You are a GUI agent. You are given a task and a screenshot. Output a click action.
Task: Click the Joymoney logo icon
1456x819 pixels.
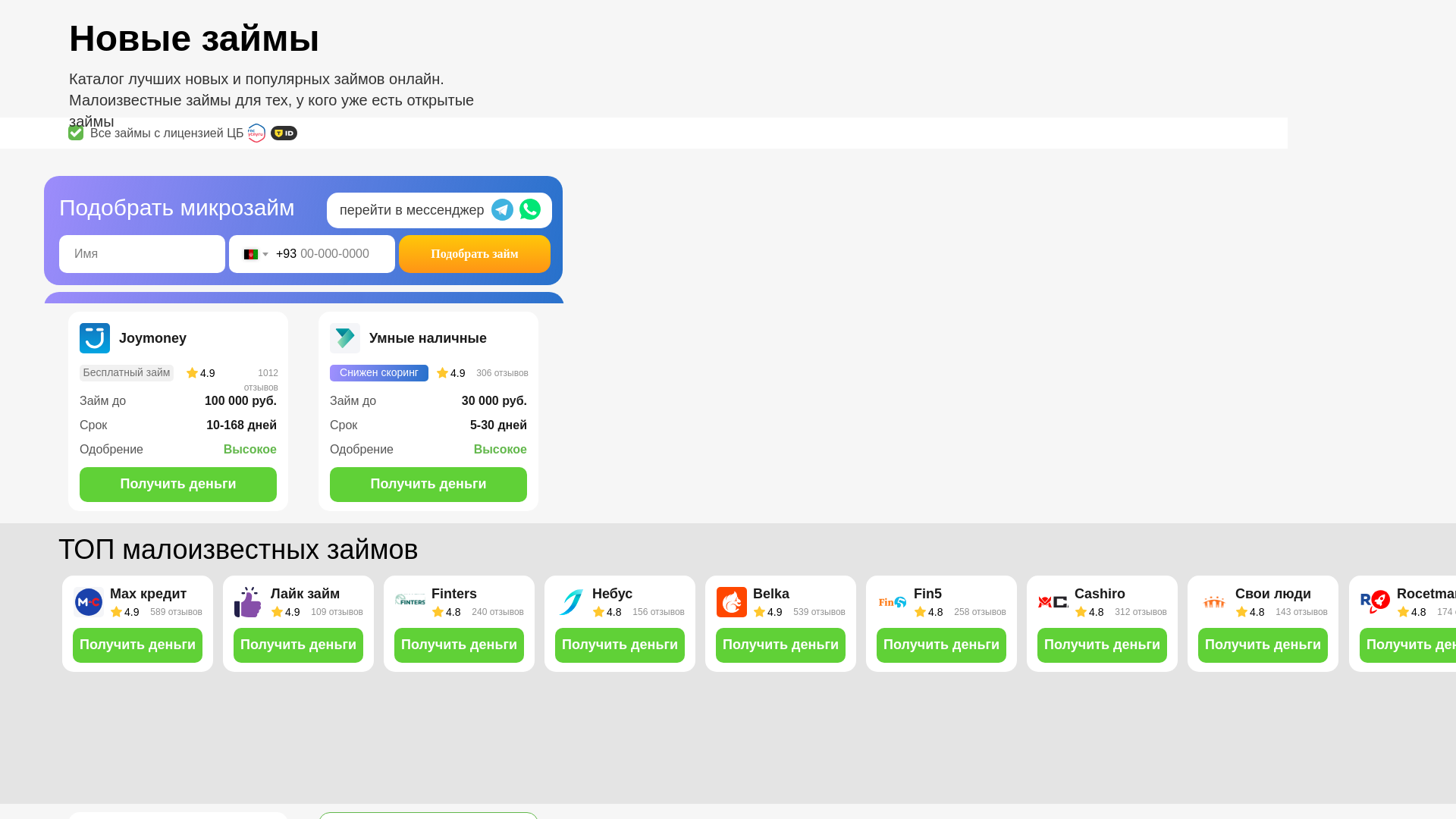[x=95, y=338]
